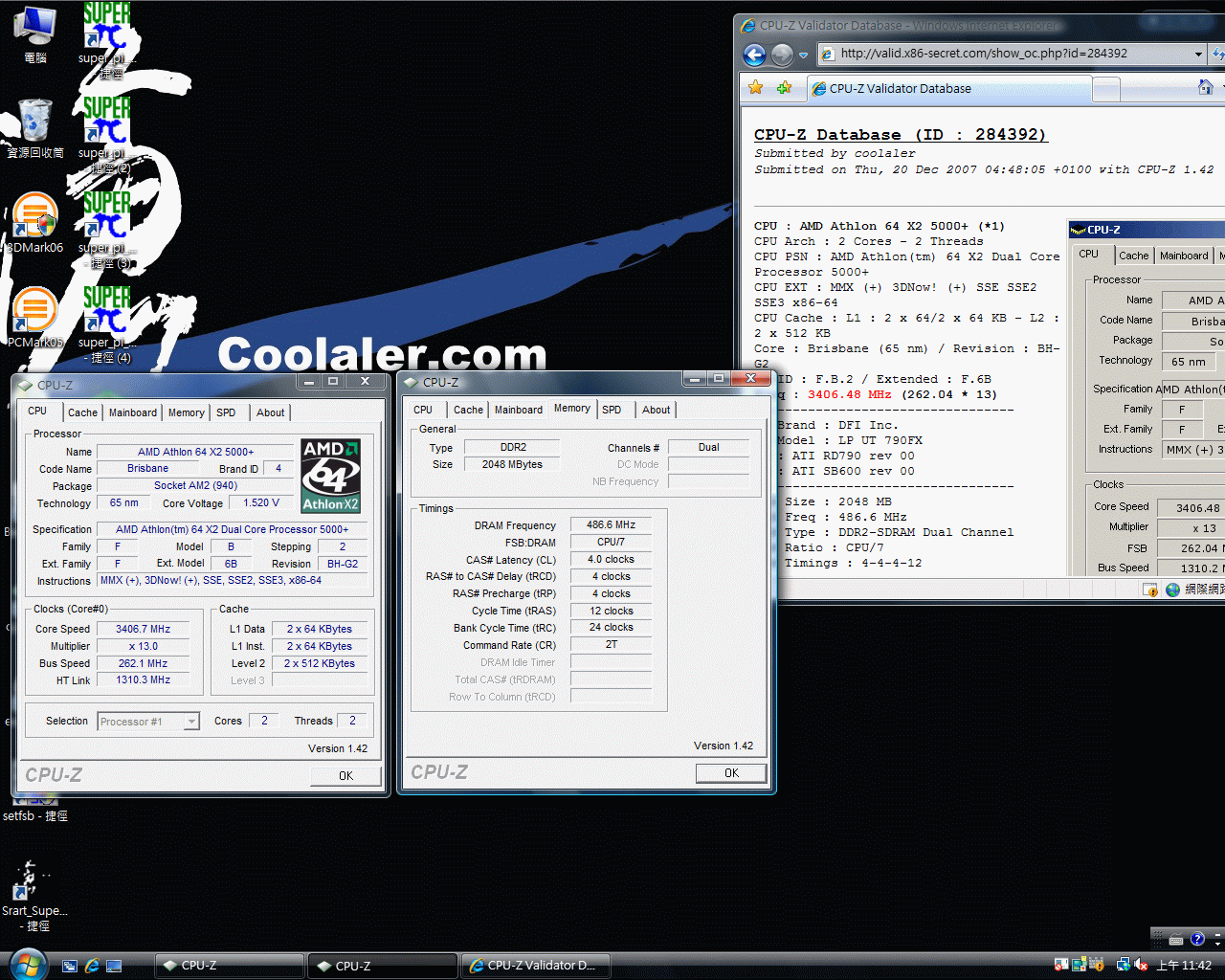The height and width of the screenshot is (980, 1225).
Task: Click the Windows Sidebar tray icon
Action: click(1080, 965)
